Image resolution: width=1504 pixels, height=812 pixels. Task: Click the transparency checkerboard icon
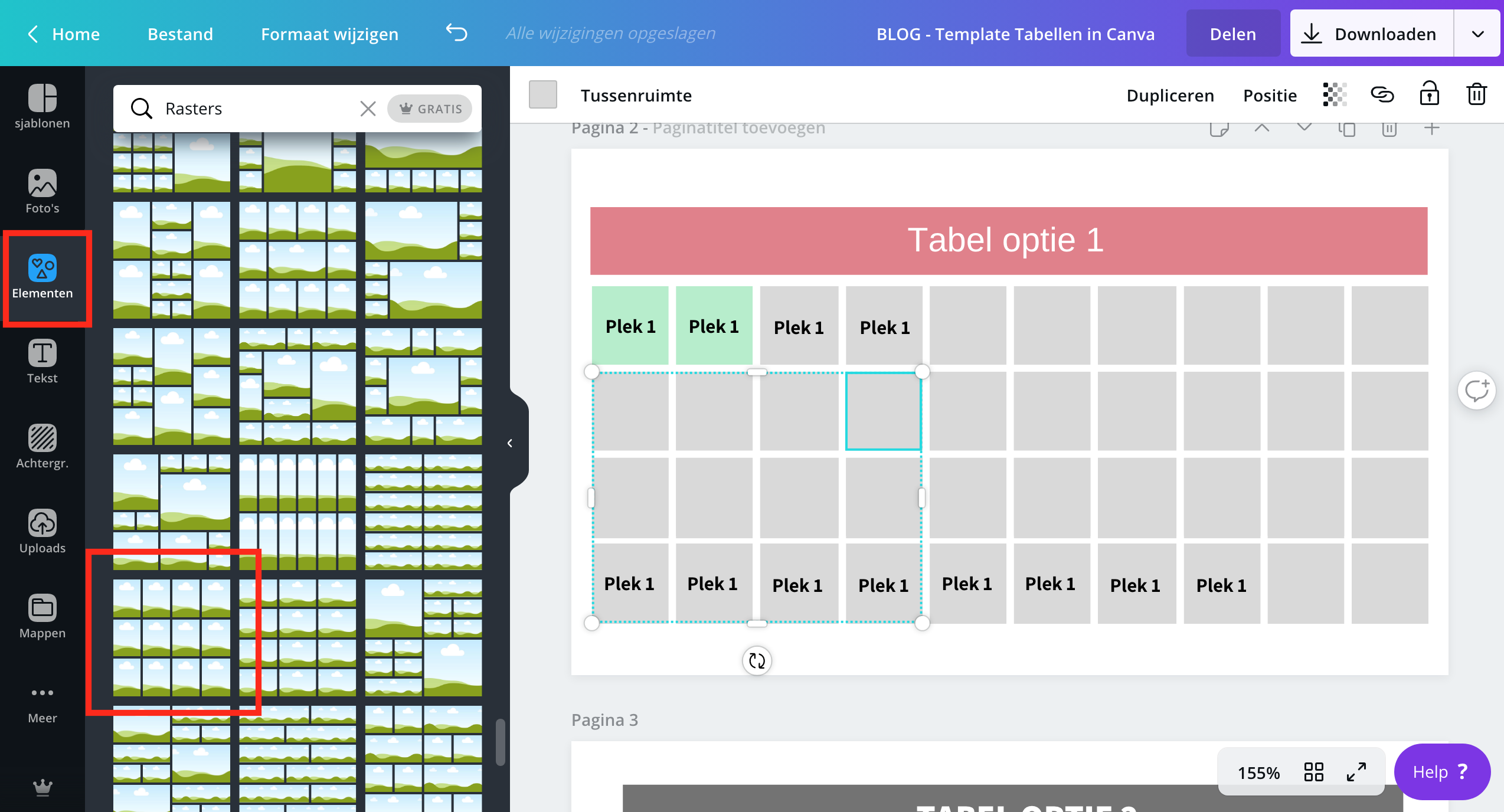[1335, 94]
